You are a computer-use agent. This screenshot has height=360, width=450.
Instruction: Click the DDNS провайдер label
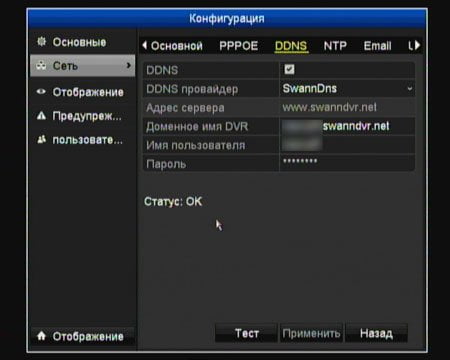click(x=192, y=89)
